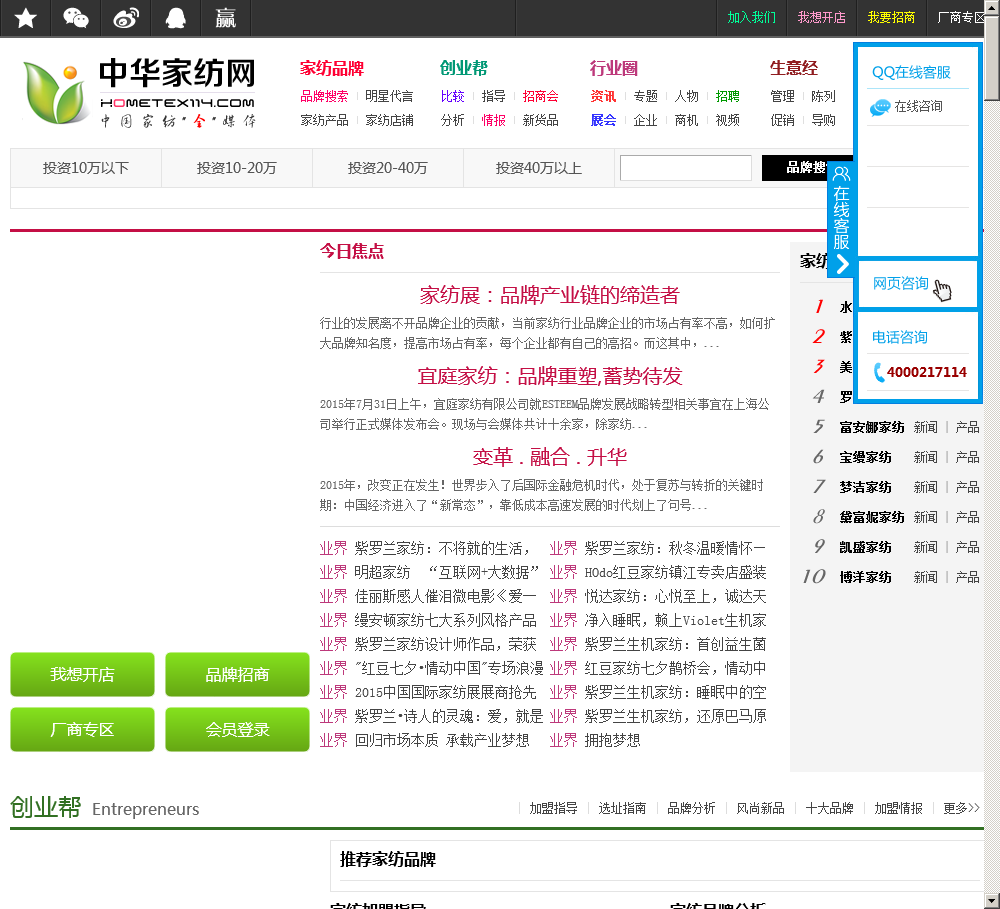Select the 投资40万以上 tab

coord(539,168)
